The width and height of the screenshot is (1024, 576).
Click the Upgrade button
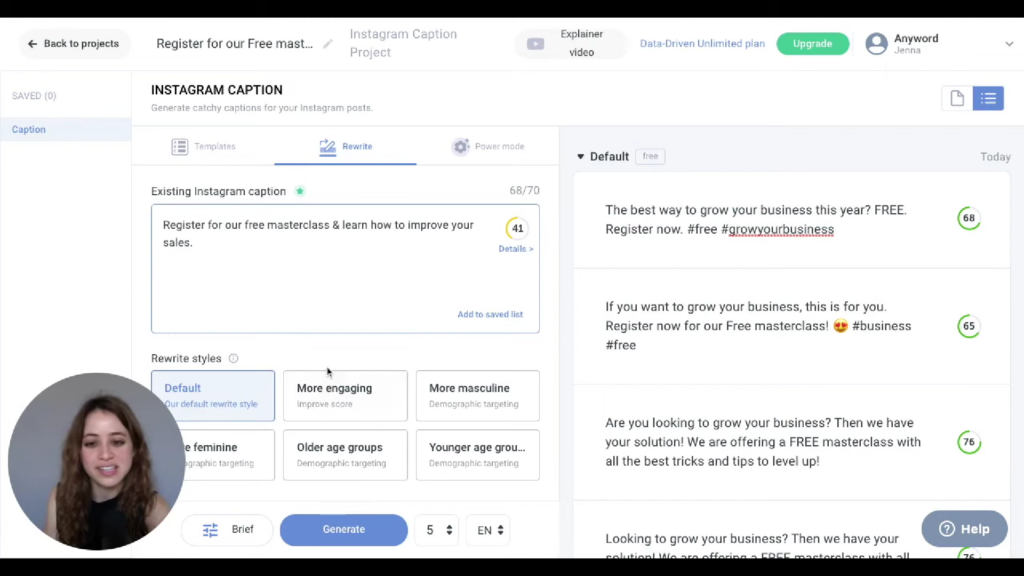812,43
